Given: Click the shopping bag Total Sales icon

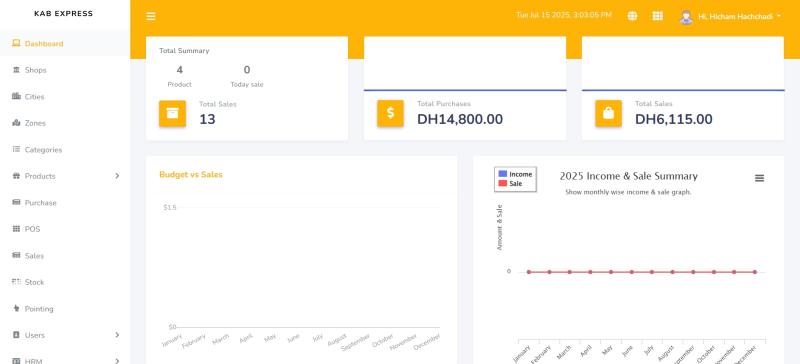Looking at the screenshot, I should (608, 113).
